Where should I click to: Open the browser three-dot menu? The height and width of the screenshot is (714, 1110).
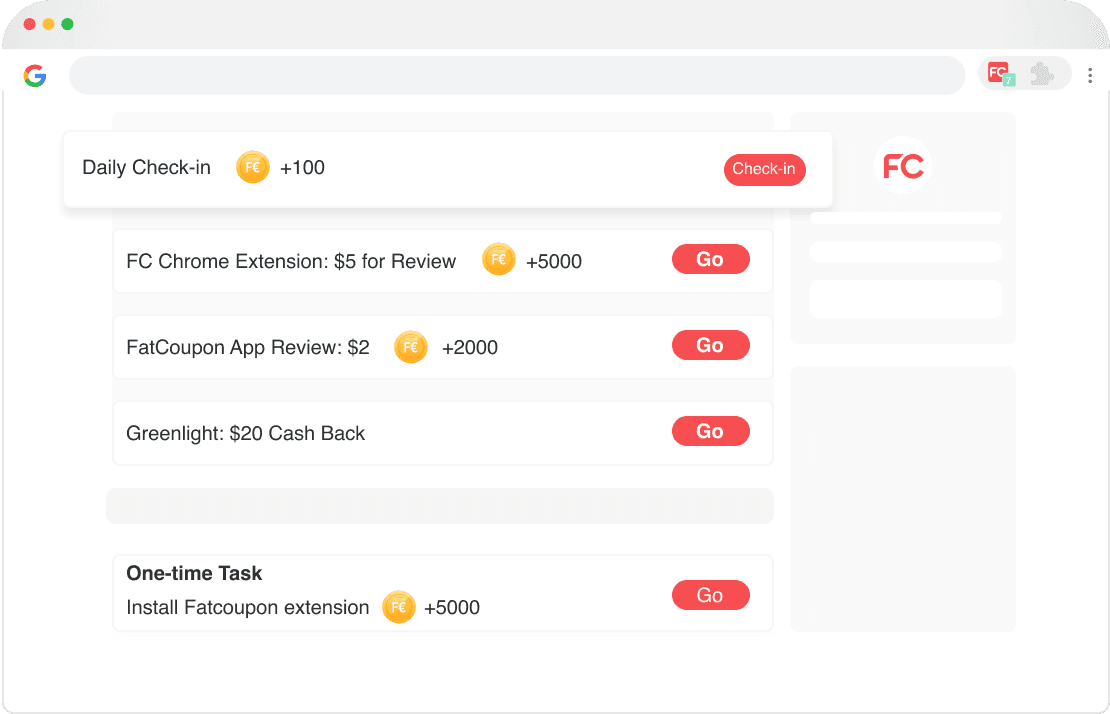1090,75
